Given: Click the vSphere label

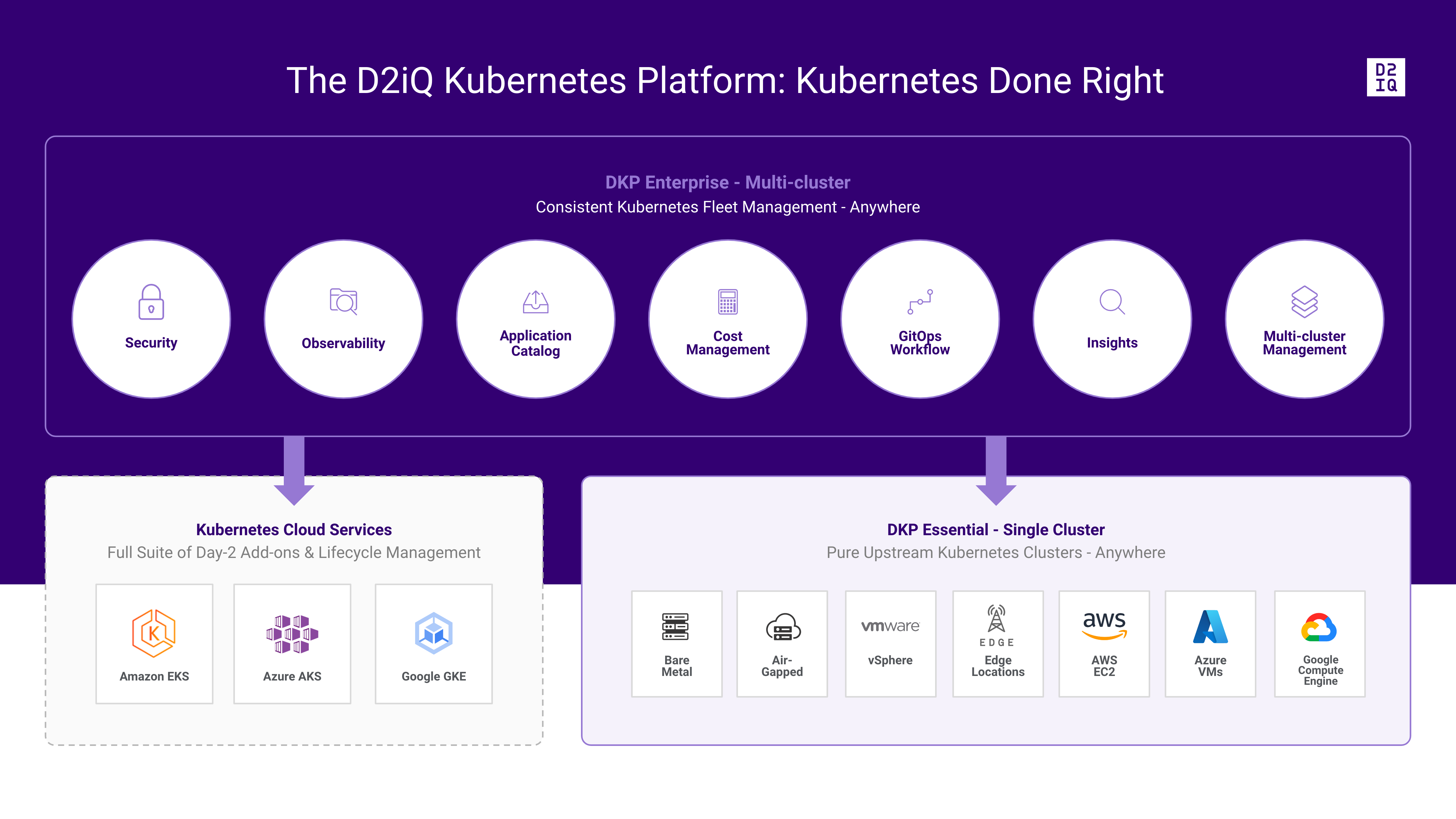Looking at the screenshot, I should click(890, 660).
